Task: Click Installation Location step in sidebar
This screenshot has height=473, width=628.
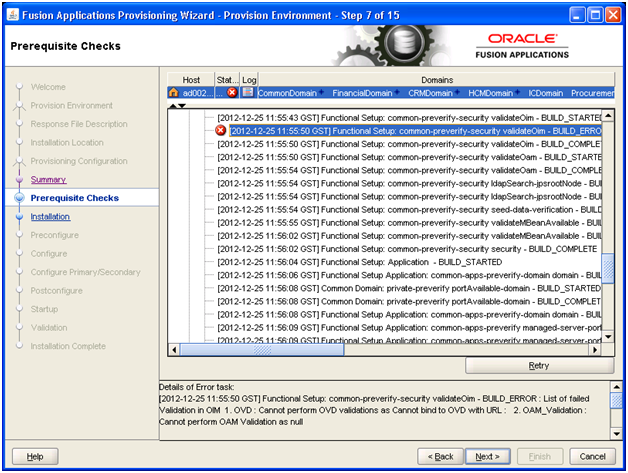Action: (x=67, y=142)
